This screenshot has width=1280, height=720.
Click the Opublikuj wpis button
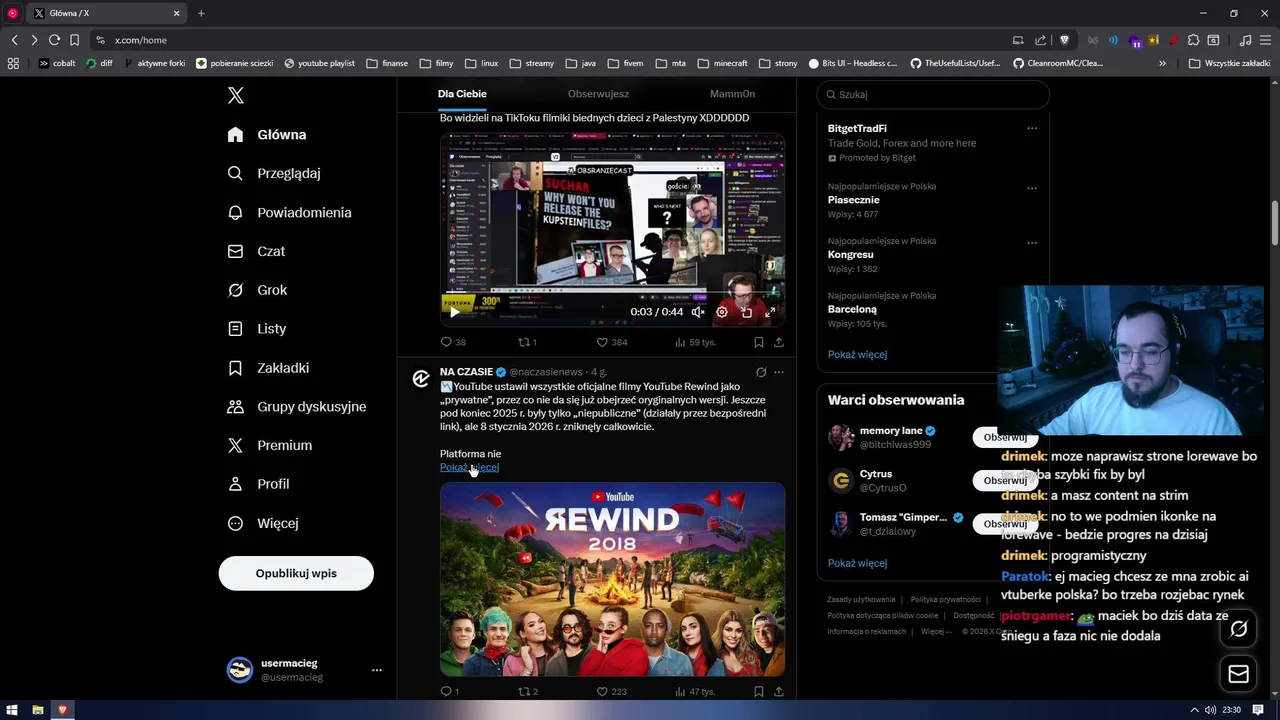coord(296,573)
